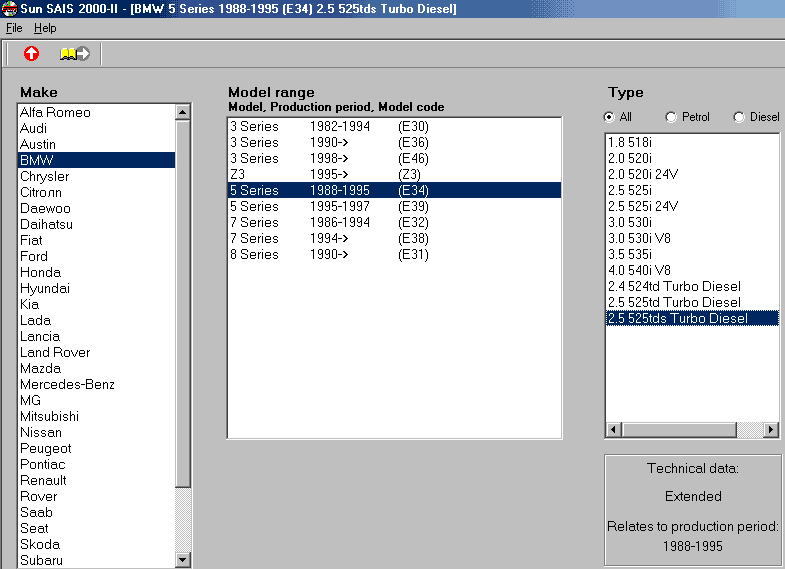Click the Make list vertical scrollbar thumb
This screenshot has width=785, height=569.
click(183, 303)
